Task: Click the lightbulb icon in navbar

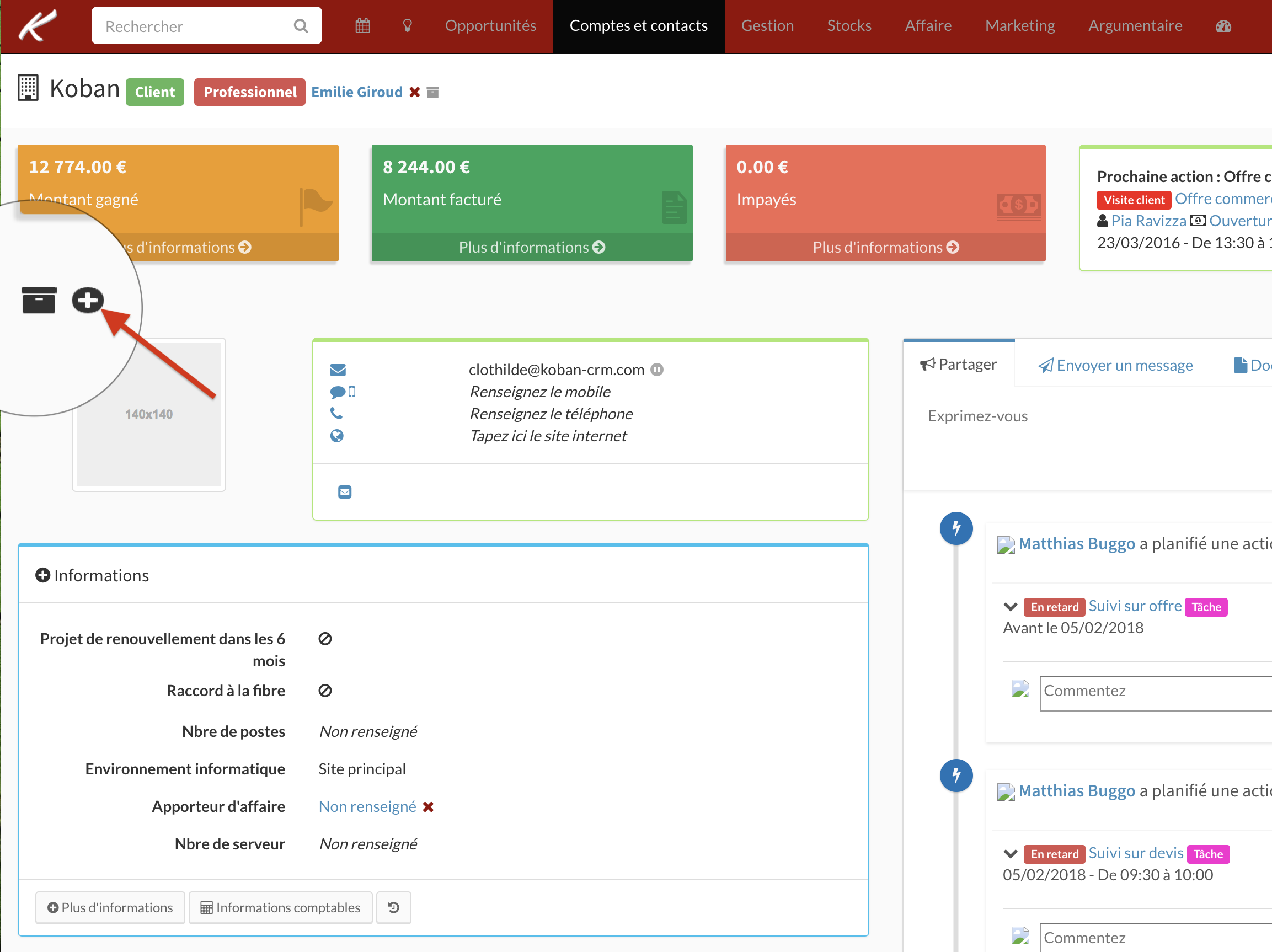Action: click(407, 26)
